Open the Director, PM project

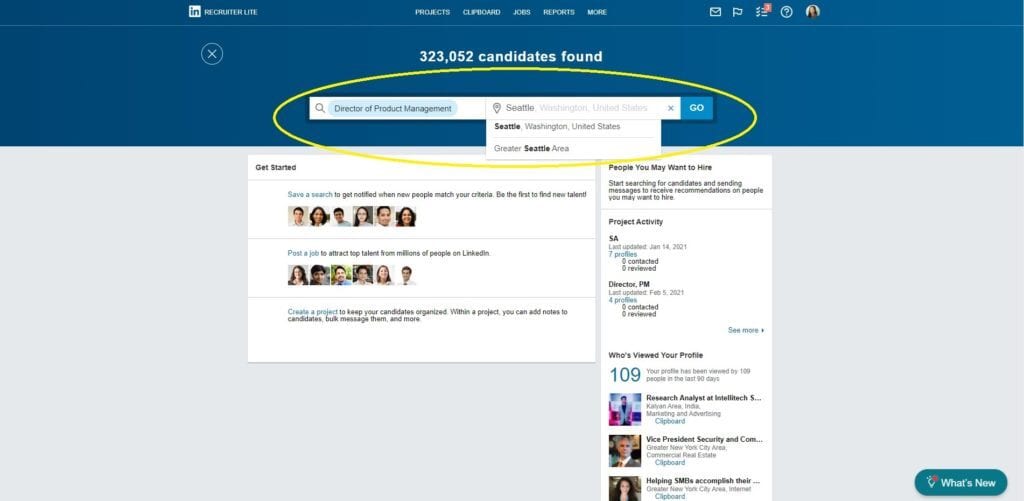(x=629, y=284)
